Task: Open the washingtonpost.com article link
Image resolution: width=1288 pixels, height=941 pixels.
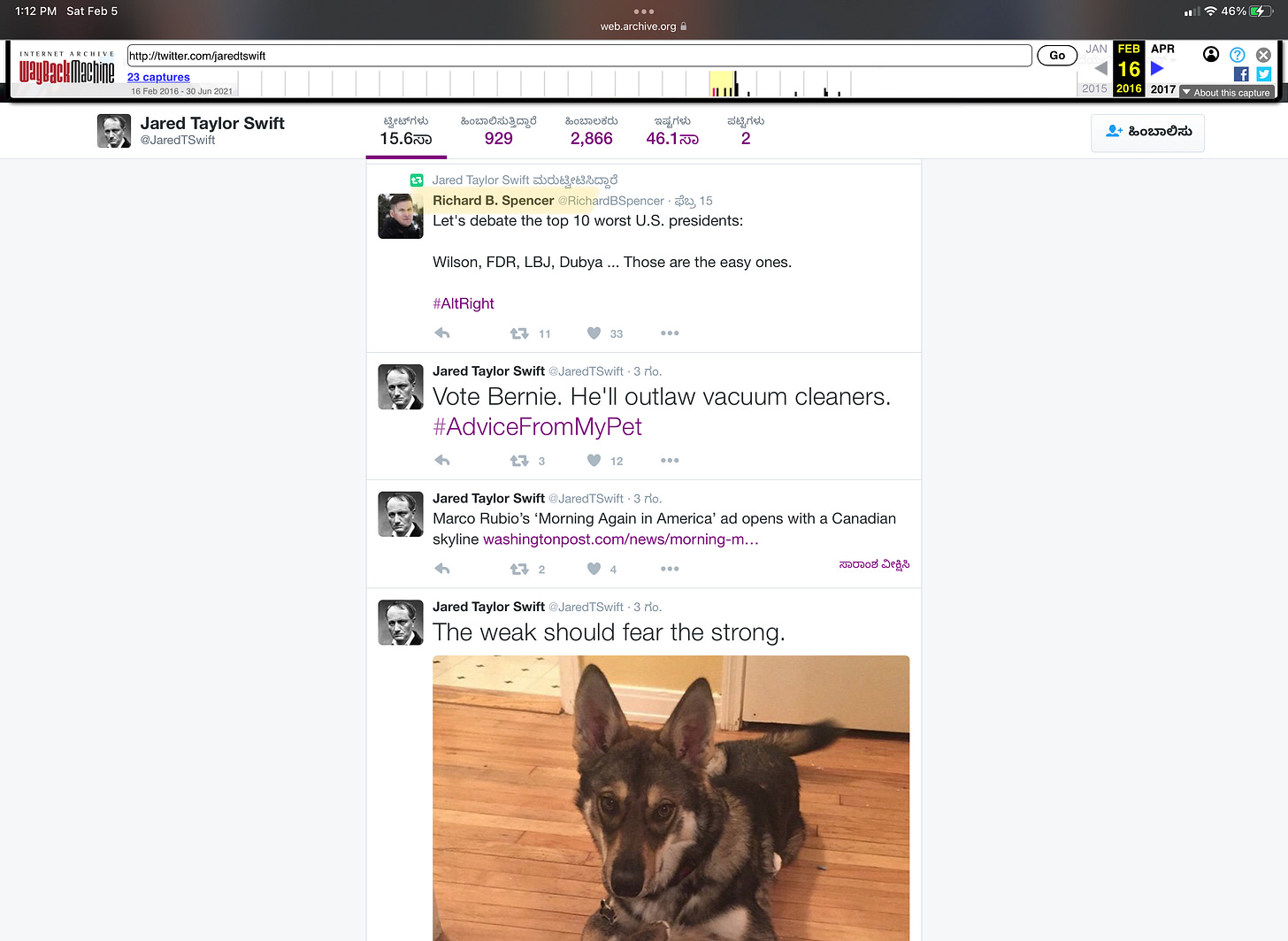Action: tap(621, 539)
